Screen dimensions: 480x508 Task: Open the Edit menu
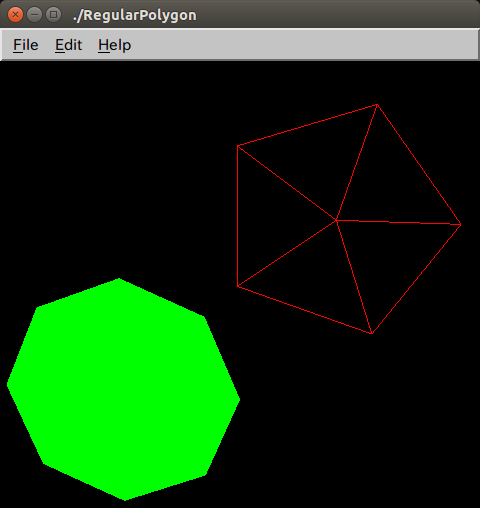(68, 45)
